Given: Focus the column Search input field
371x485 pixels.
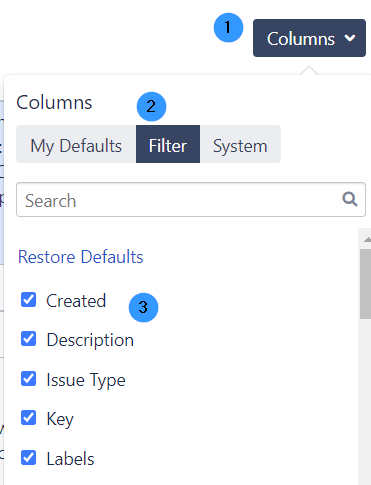Looking at the screenshot, I should [x=191, y=200].
